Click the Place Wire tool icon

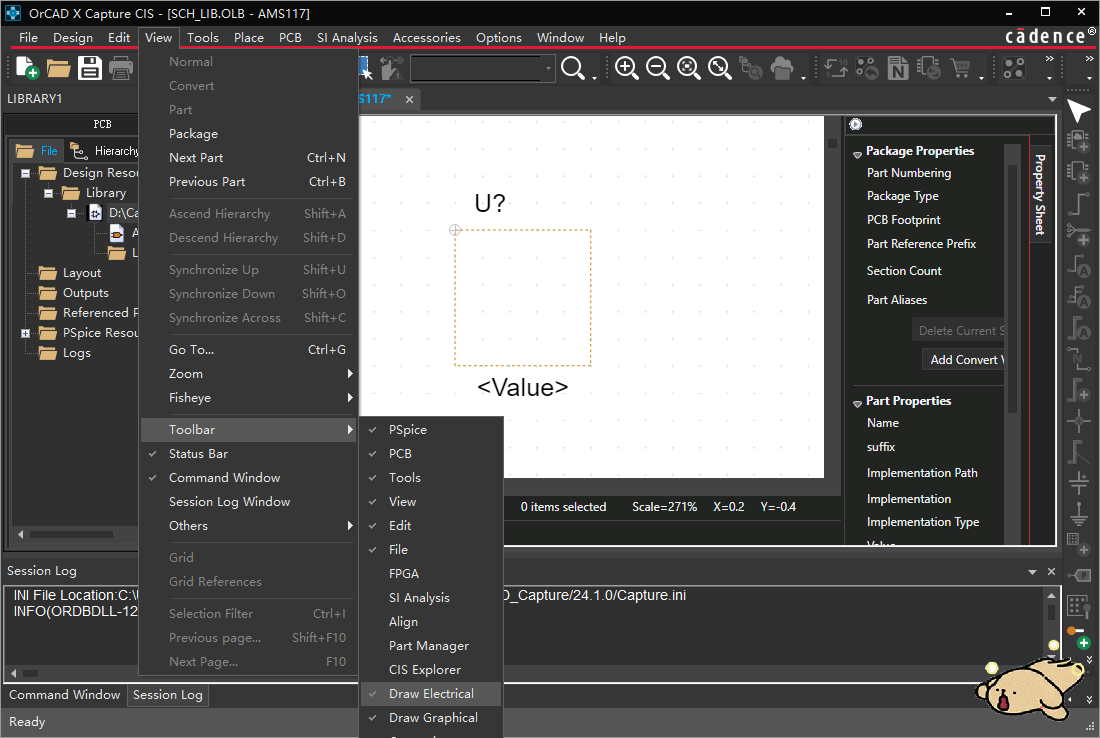click(x=1078, y=203)
